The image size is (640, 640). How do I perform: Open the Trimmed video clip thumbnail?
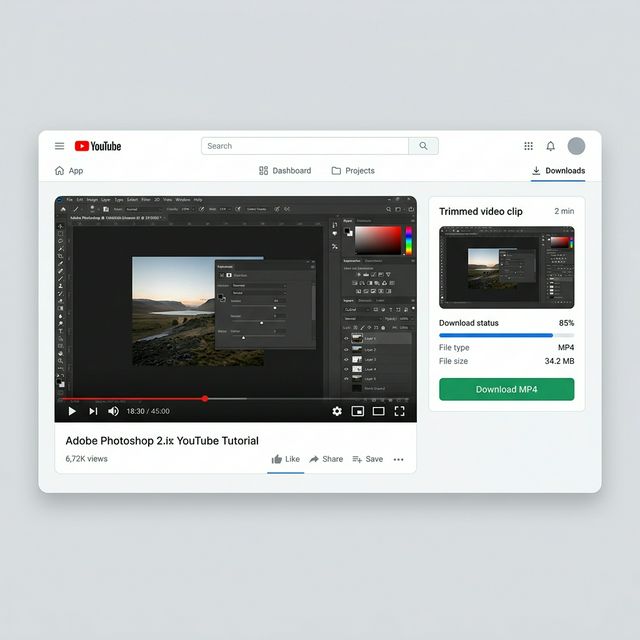[x=507, y=267]
